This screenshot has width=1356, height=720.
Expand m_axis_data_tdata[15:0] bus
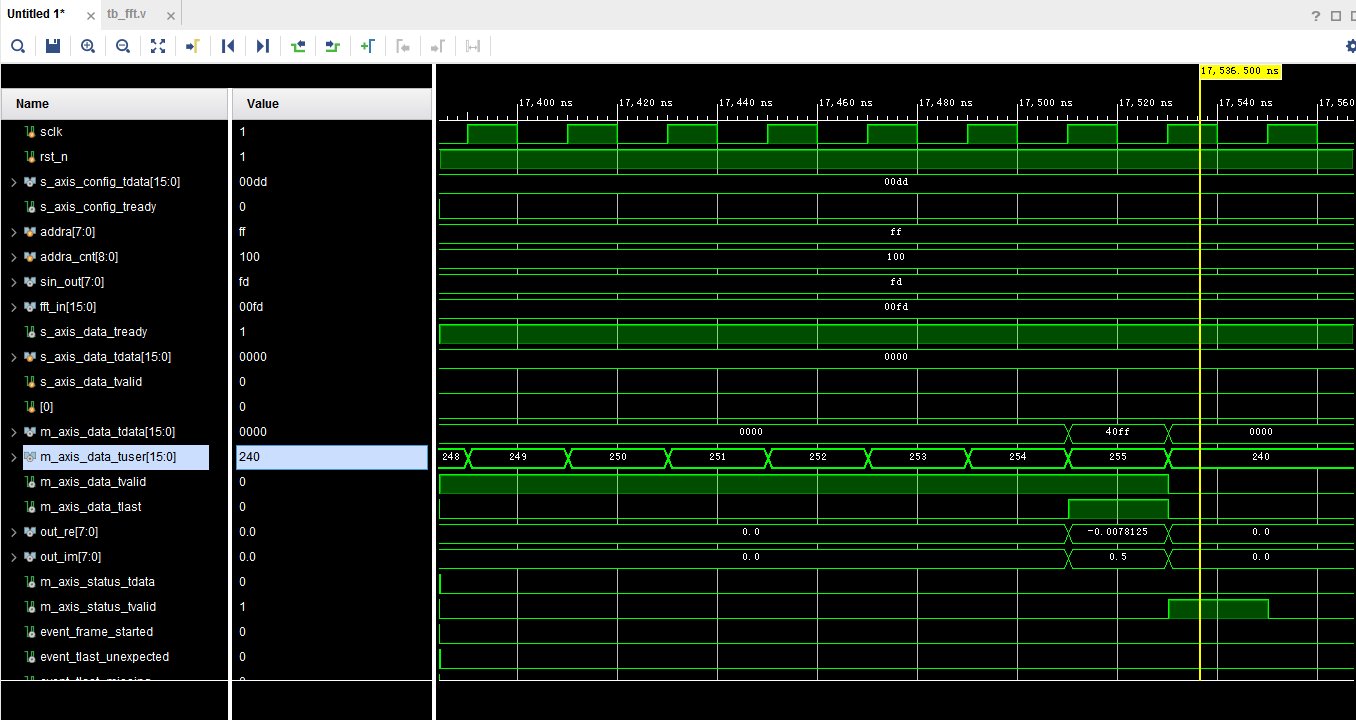click(13, 432)
